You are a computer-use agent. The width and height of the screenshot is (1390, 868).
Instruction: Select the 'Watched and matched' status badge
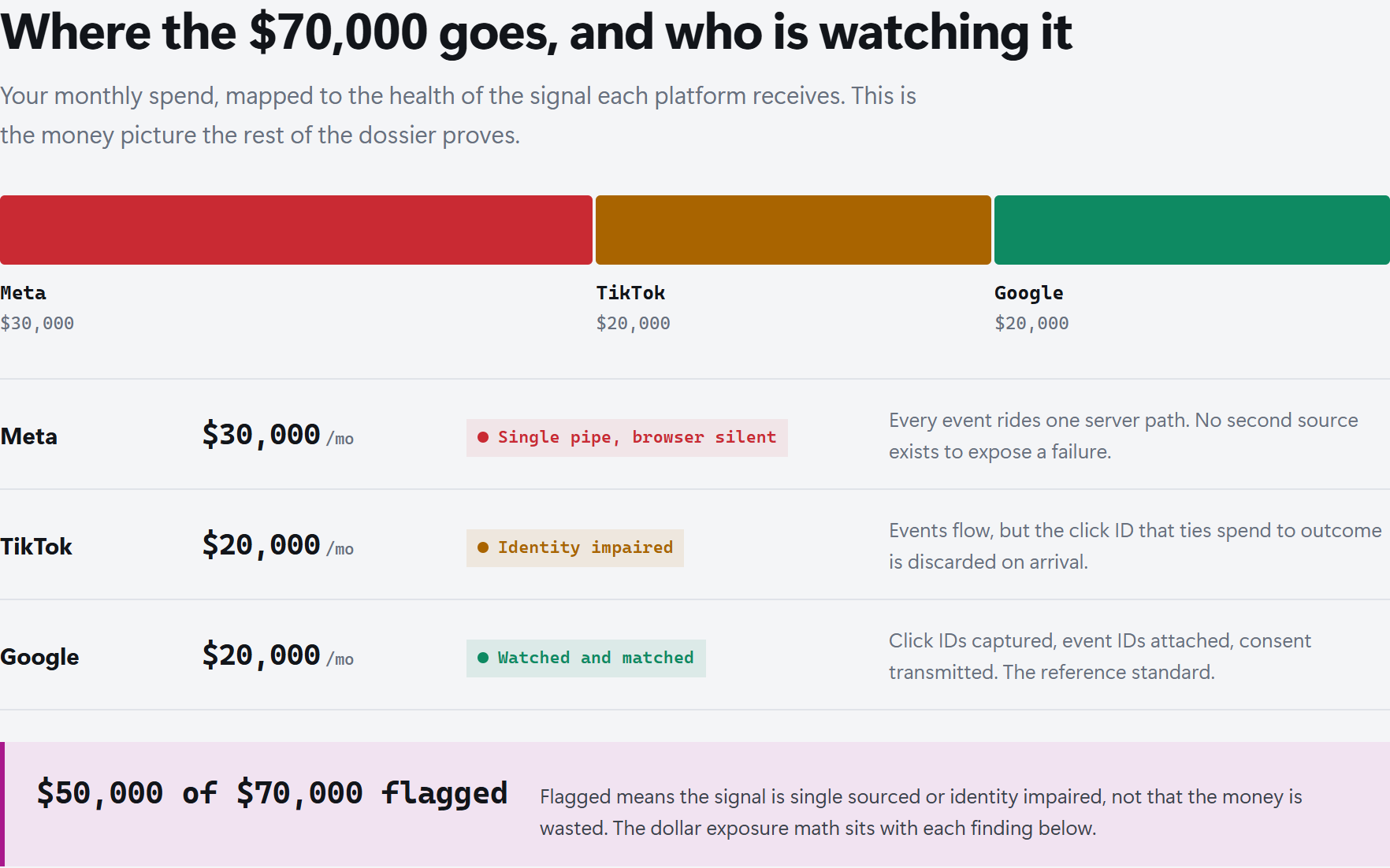586,658
